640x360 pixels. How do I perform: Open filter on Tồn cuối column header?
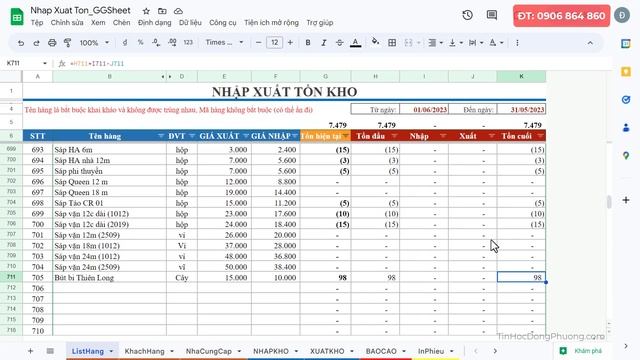[540, 136]
